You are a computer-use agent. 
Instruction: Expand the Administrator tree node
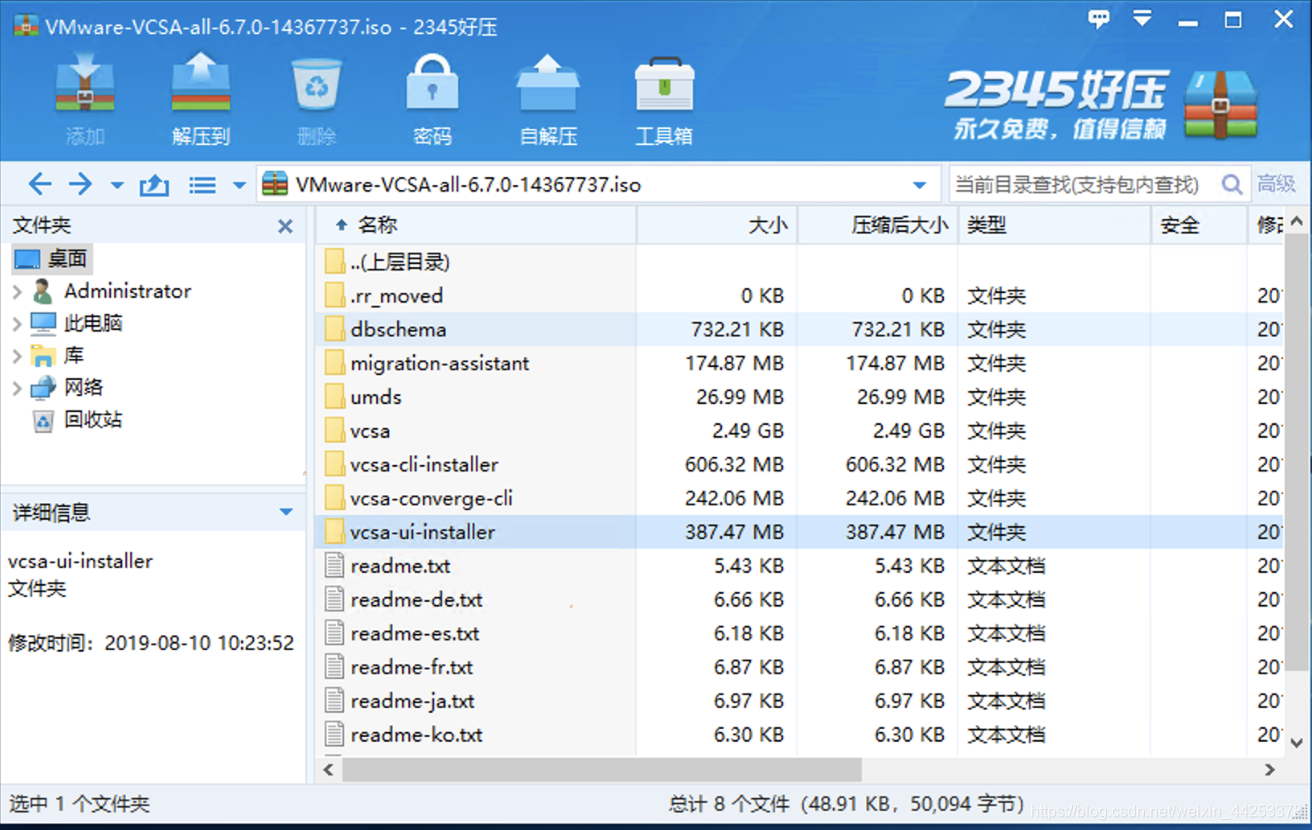click(x=16, y=292)
